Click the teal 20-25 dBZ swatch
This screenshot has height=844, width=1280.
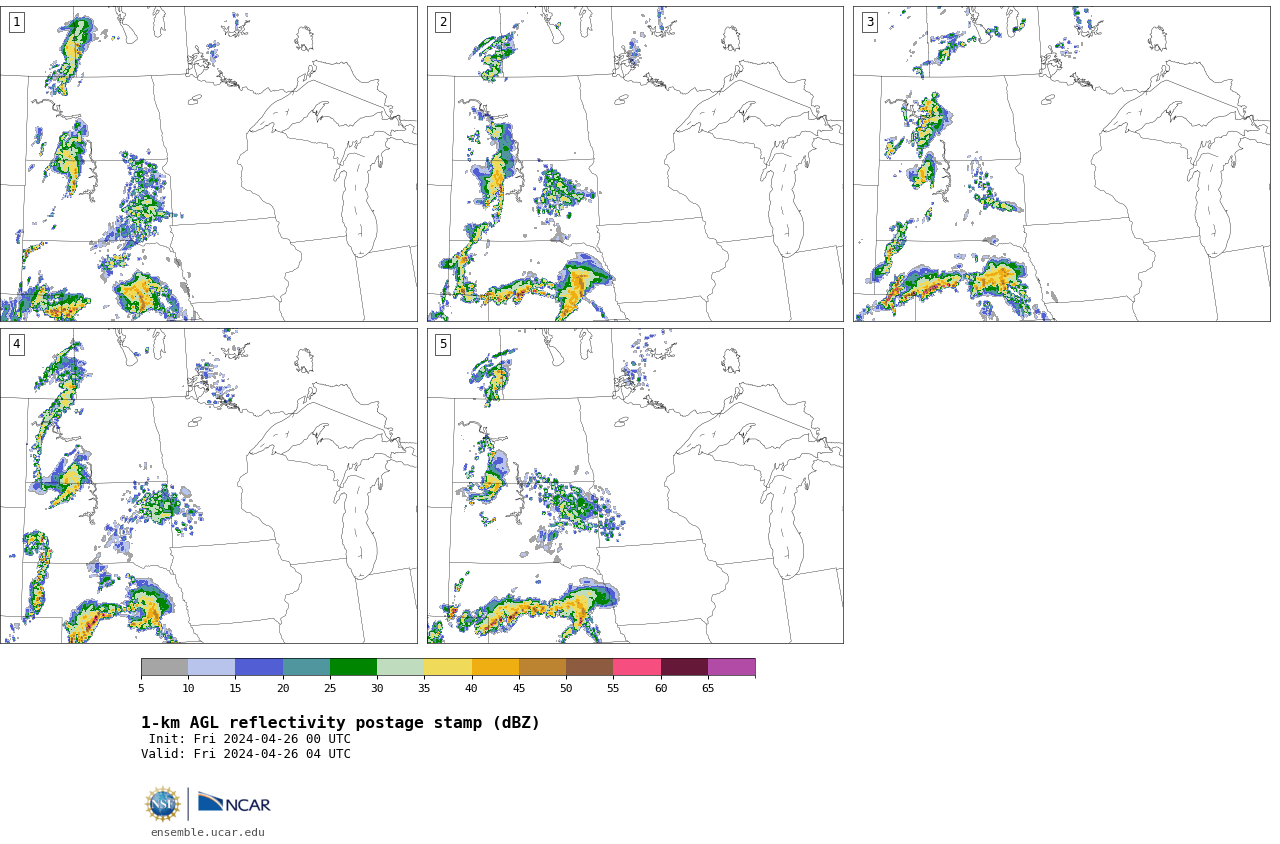click(x=306, y=667)
